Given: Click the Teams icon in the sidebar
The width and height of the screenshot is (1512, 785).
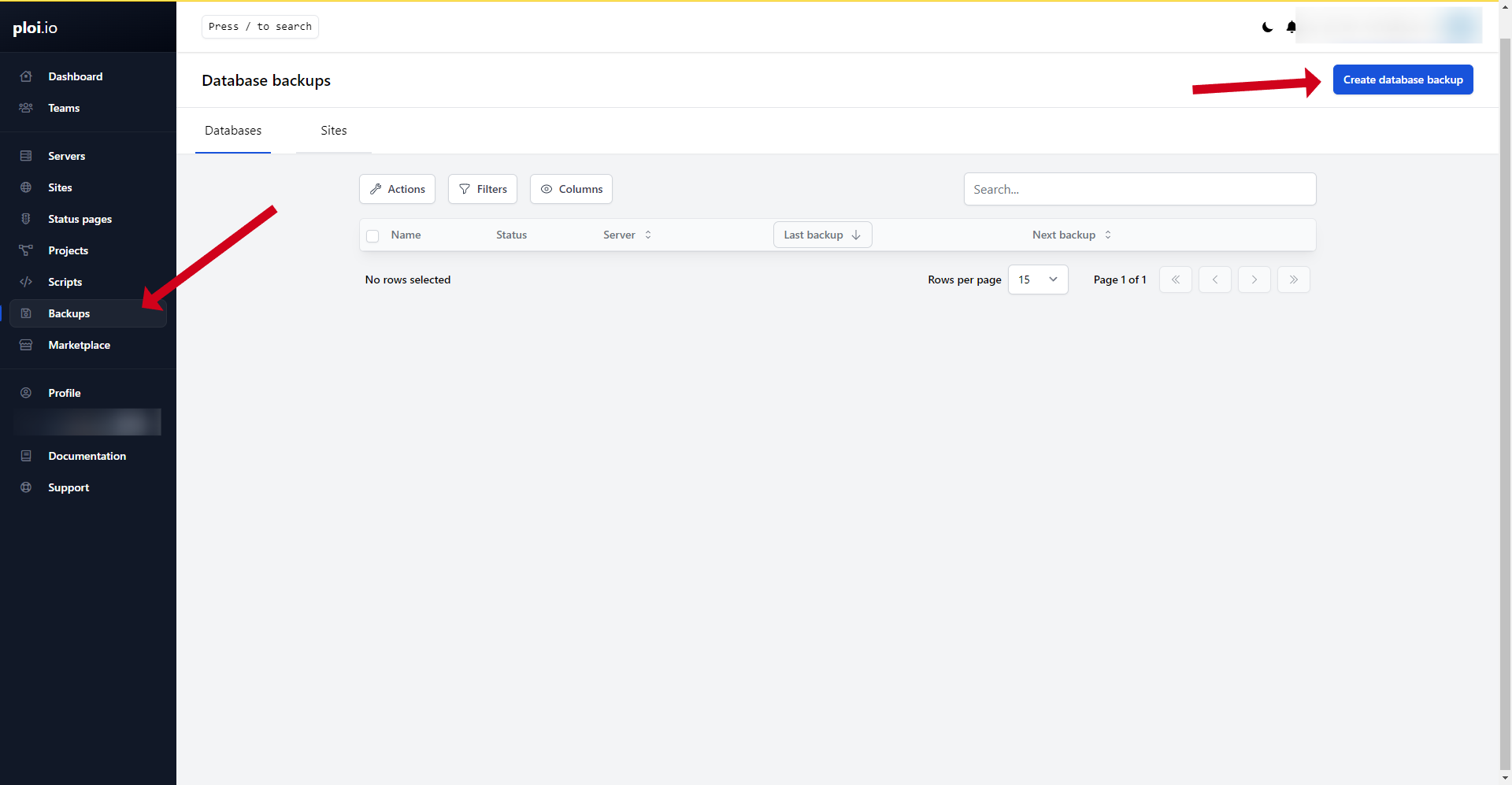Looking at the screenshot, I should click(26, 108).
